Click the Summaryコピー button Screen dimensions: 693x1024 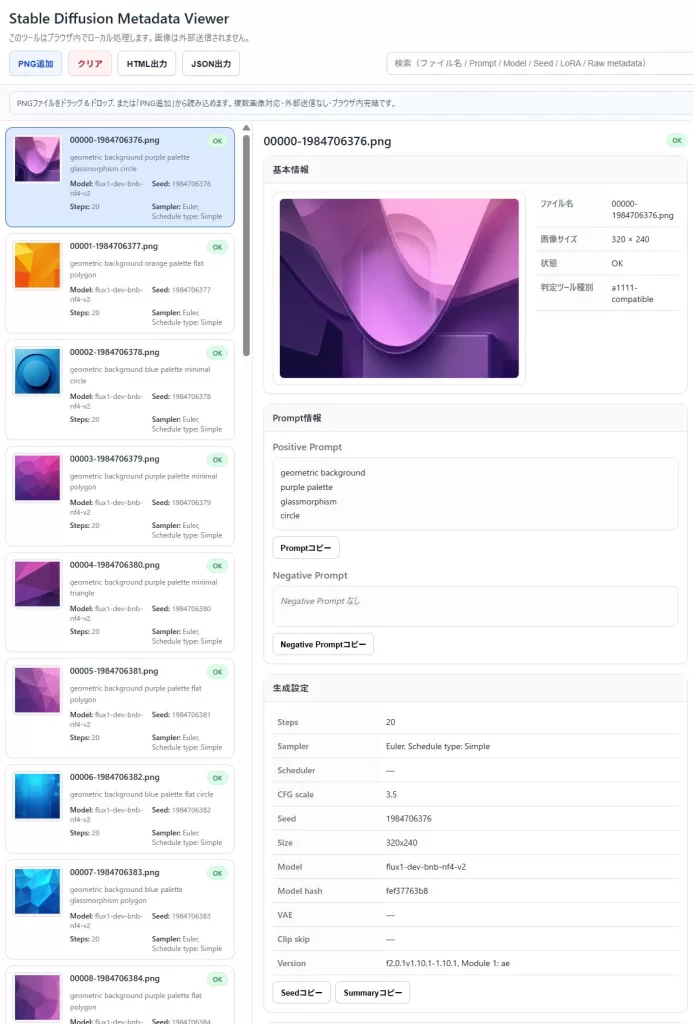click(372, 992)
